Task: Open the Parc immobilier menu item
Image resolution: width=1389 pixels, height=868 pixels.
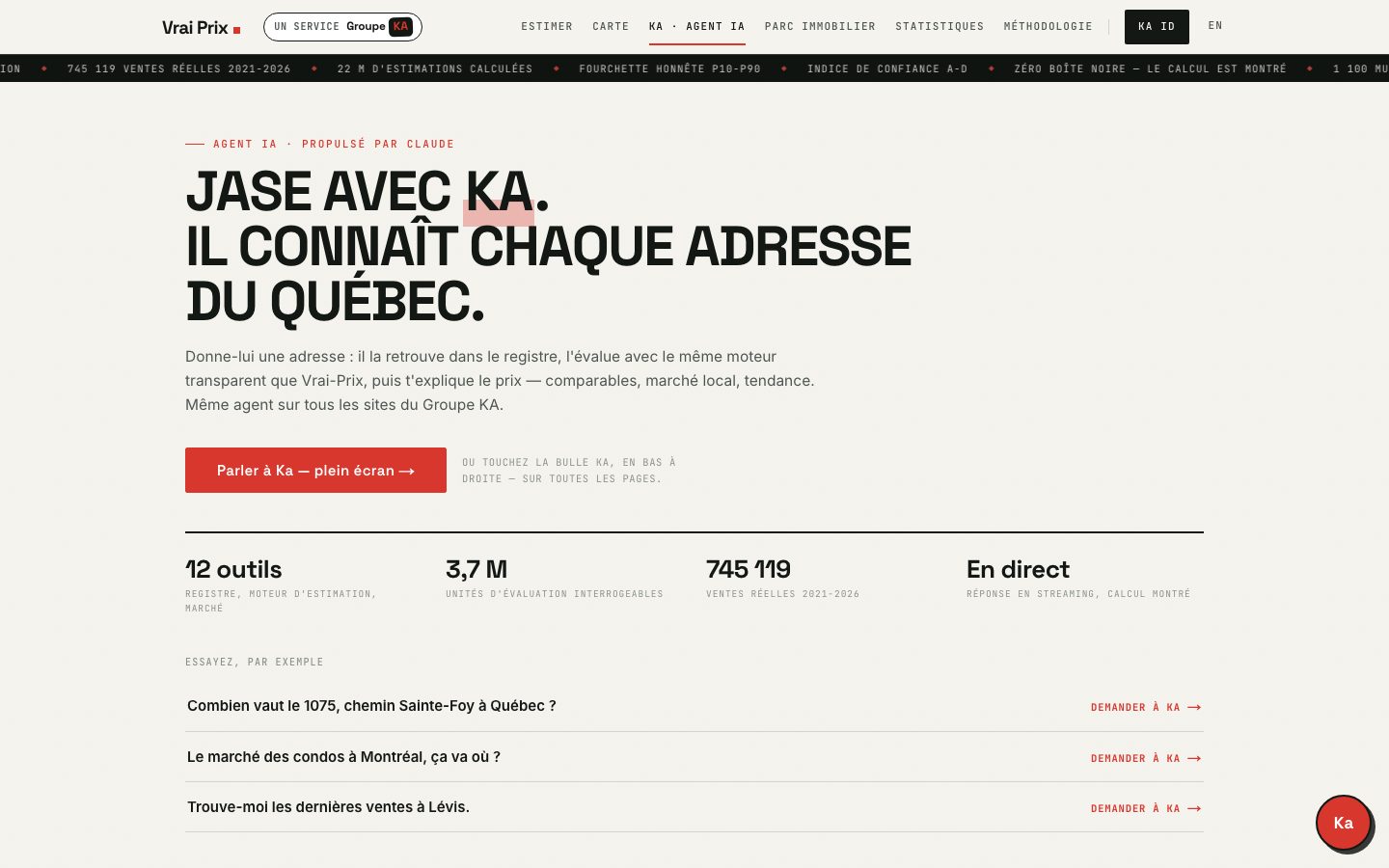Action: 820,26
